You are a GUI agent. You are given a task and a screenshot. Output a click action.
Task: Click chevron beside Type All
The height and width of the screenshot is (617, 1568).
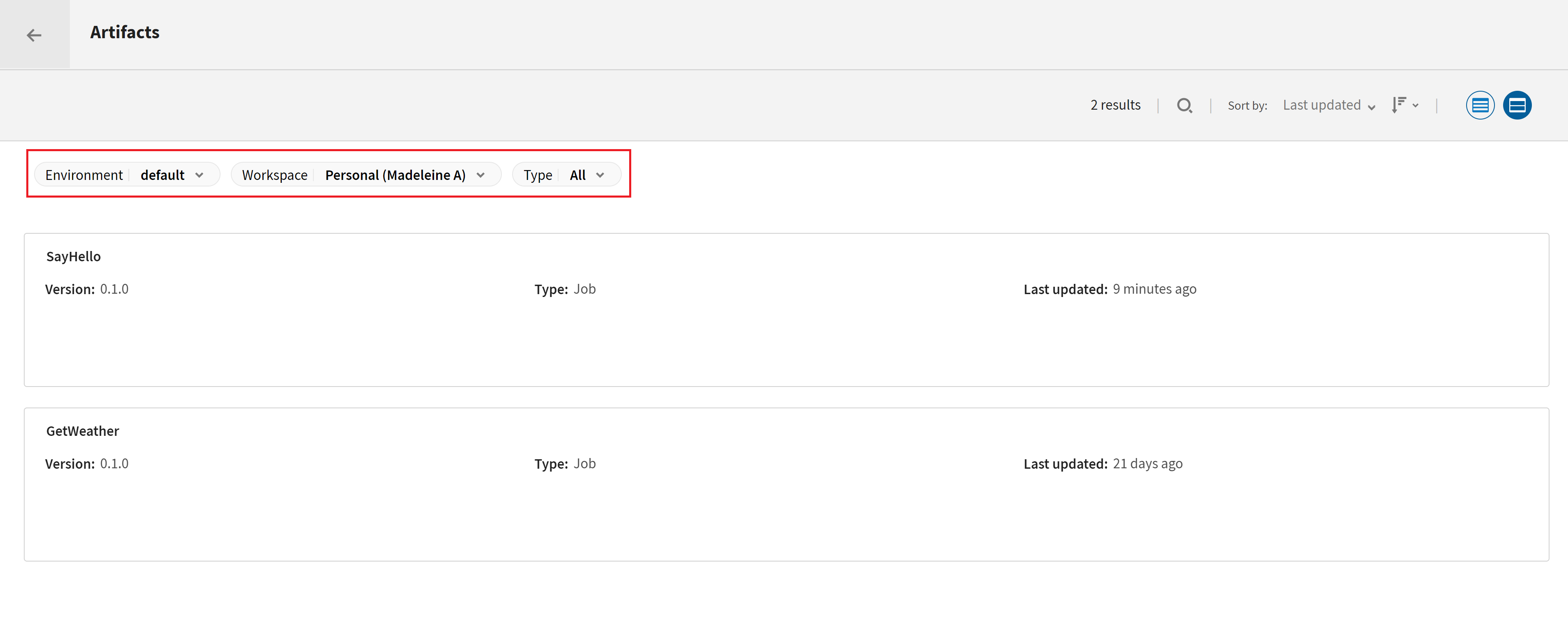coord(600,175)
